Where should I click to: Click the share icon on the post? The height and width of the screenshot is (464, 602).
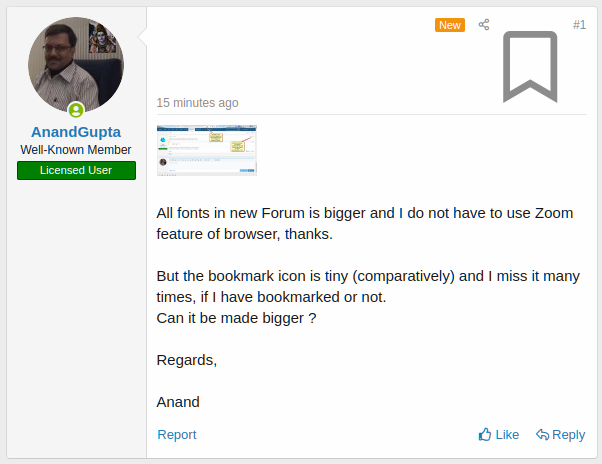click(484, 24)
